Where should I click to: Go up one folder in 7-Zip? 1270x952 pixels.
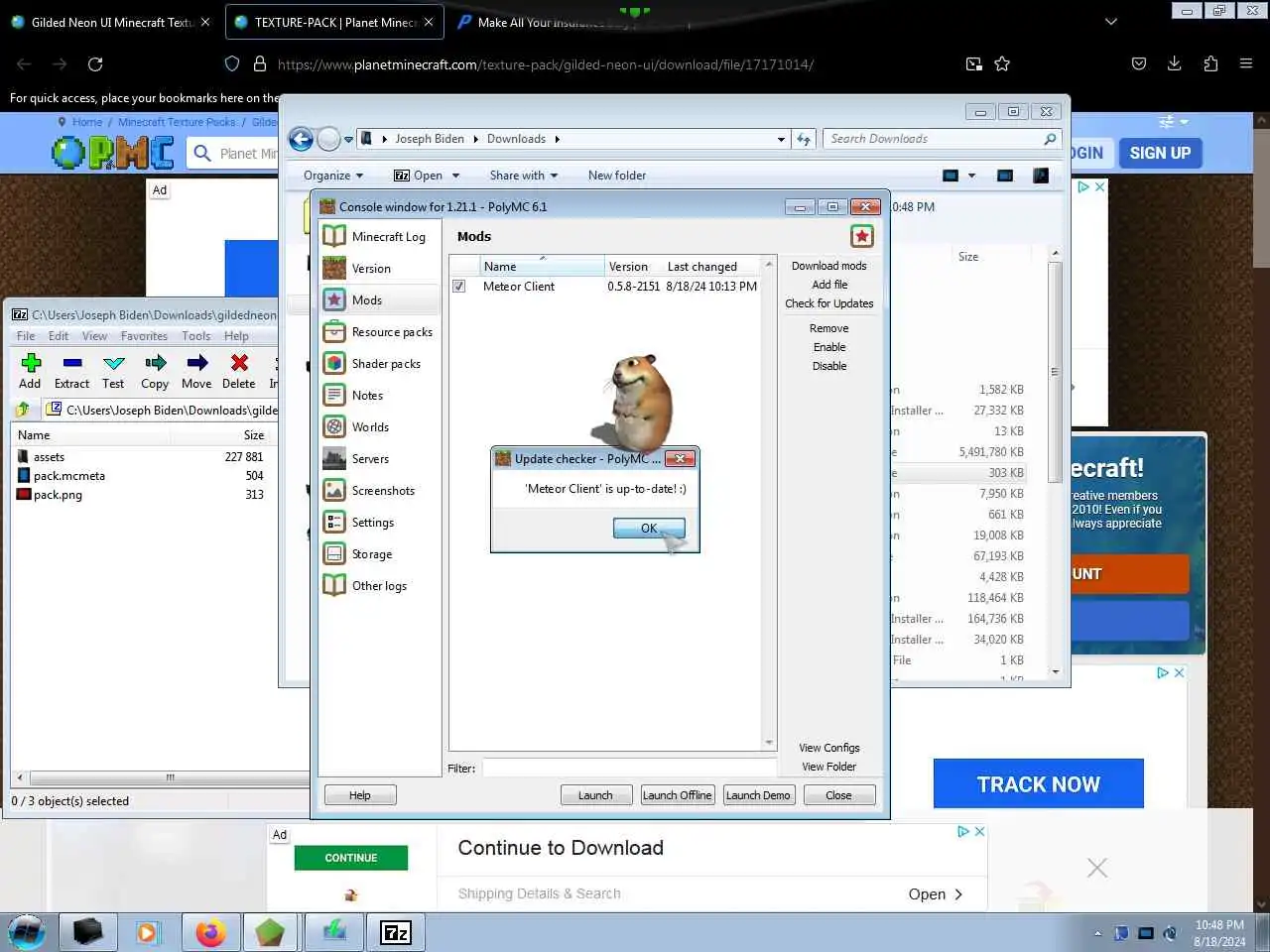tap(23, 410)
